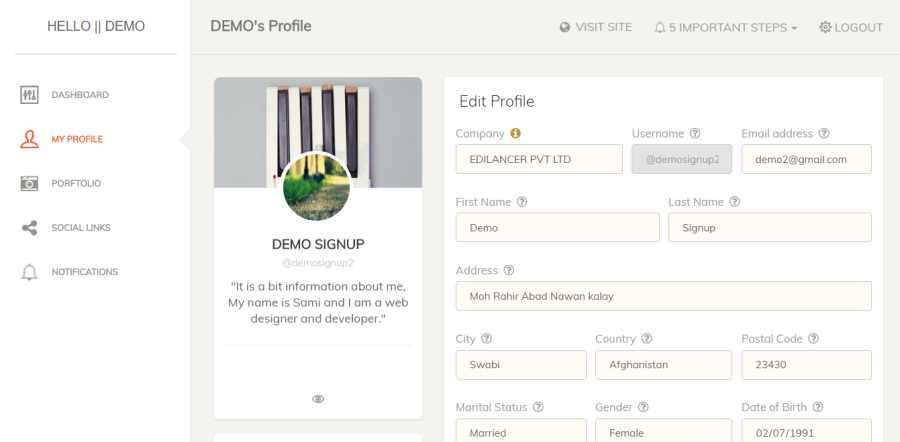Screen dimensions: 900x442
Task: Open the Gender selector showing Female
Action: pos(663,431)
